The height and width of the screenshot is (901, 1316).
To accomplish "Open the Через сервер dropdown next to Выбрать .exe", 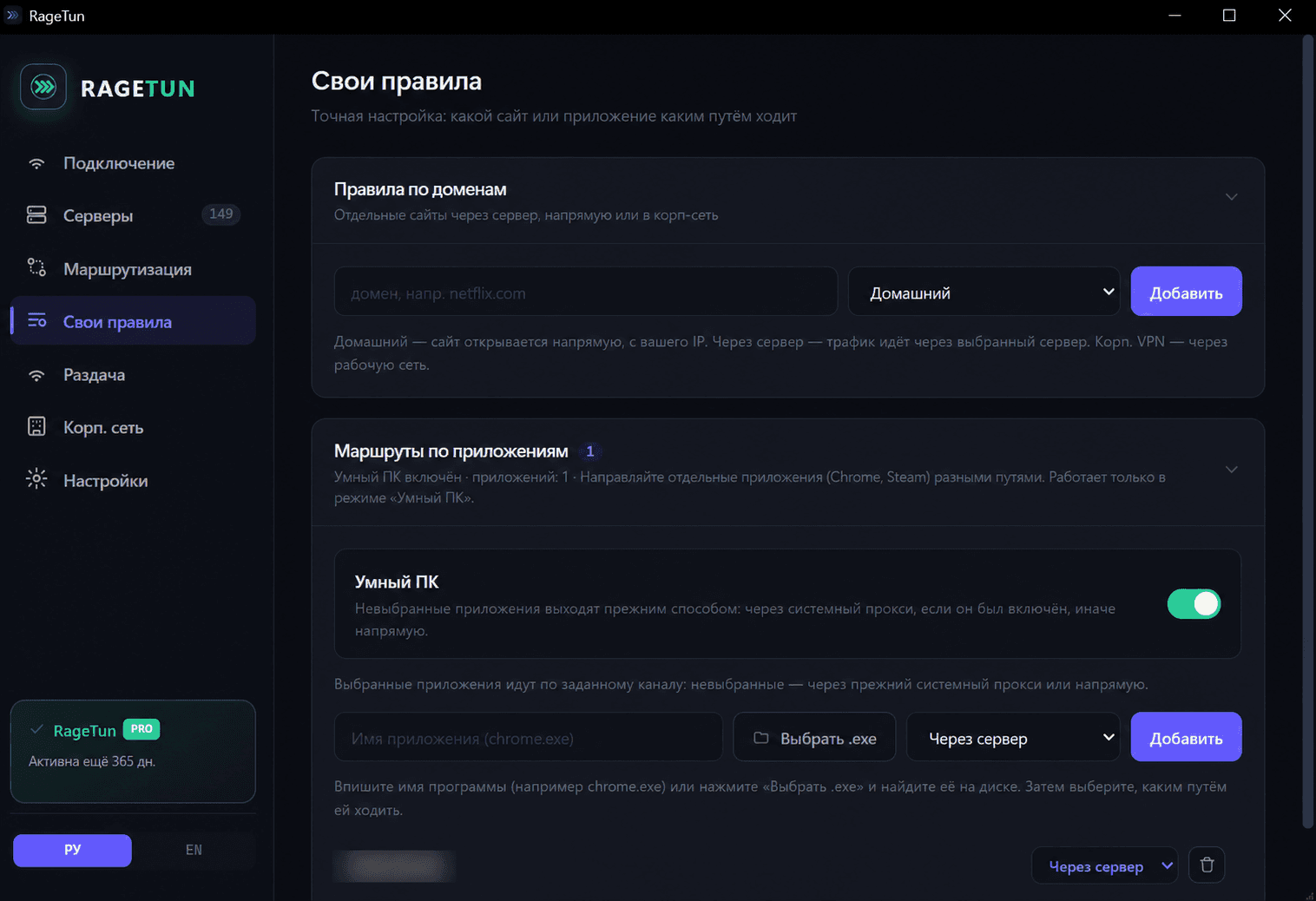I will click(x=1013, y=738).
